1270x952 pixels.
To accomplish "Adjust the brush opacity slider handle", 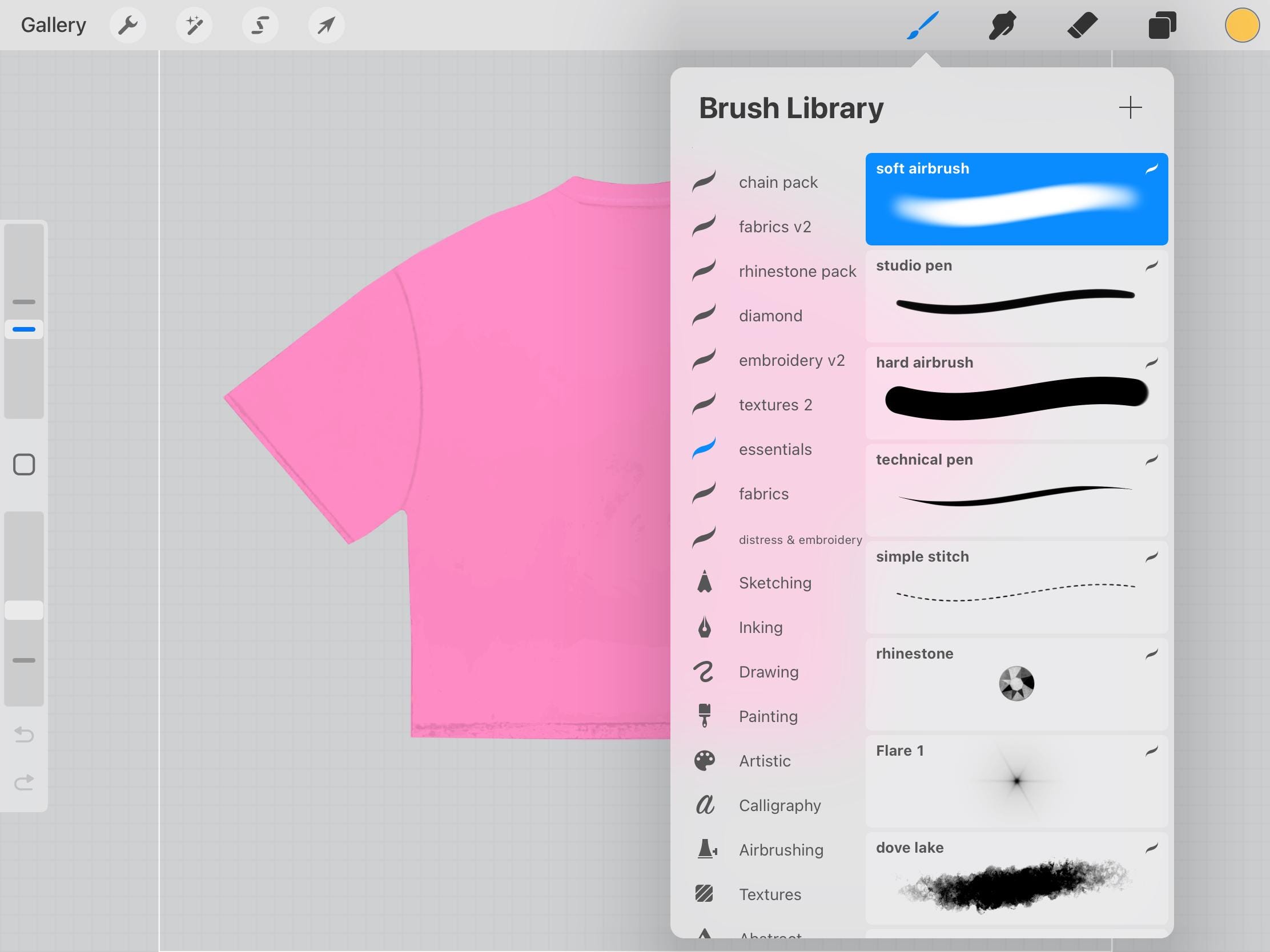I will [24, 610].
